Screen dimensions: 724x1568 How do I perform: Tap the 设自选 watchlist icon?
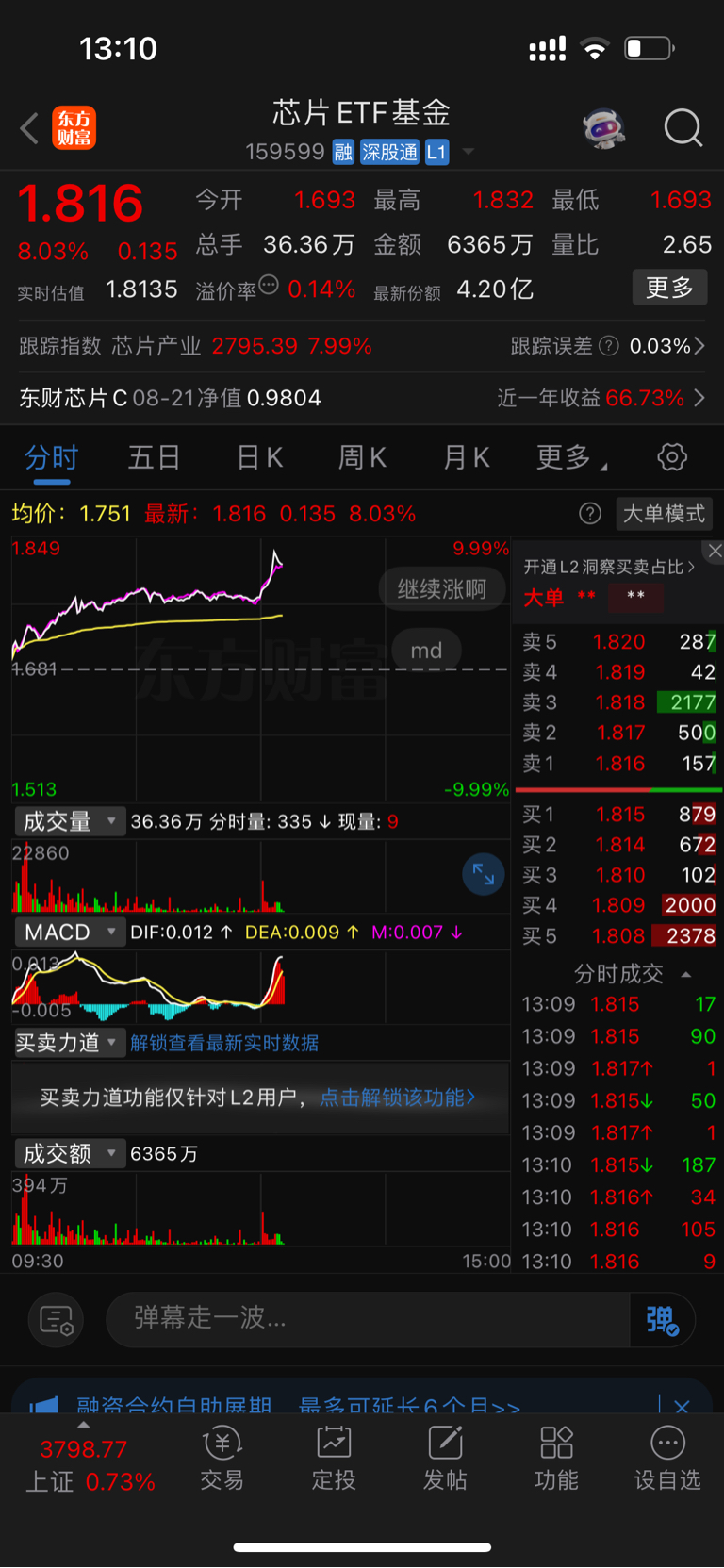(x=667, y=1458)
